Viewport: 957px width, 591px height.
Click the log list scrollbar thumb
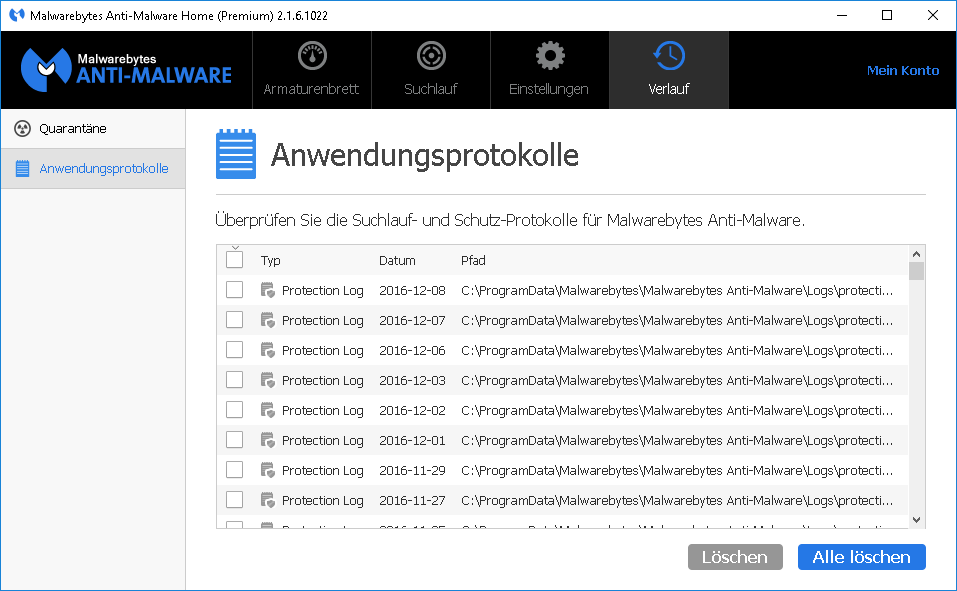[916, 270]
